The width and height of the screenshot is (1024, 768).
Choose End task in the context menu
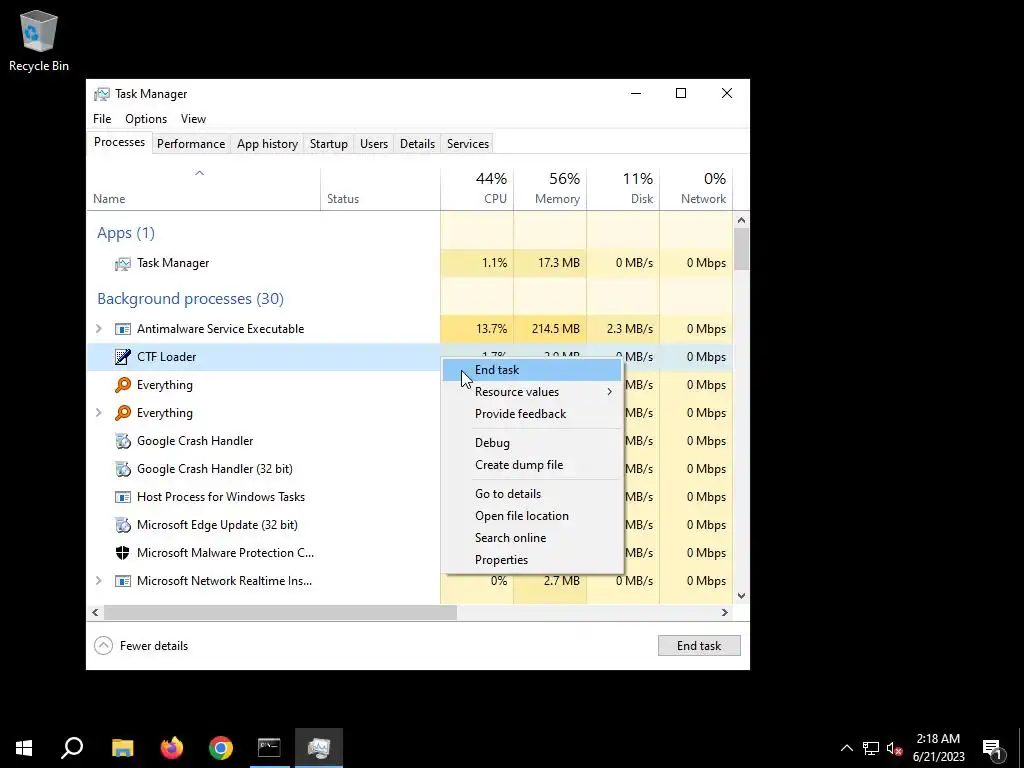[532, 370]
